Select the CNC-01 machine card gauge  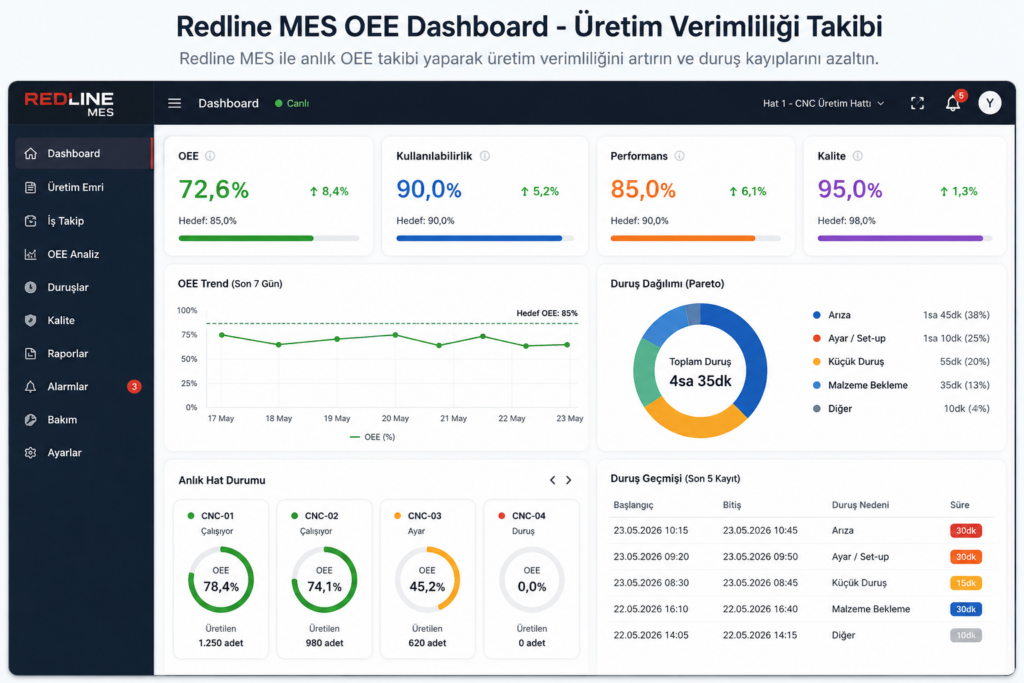point(221,579)
